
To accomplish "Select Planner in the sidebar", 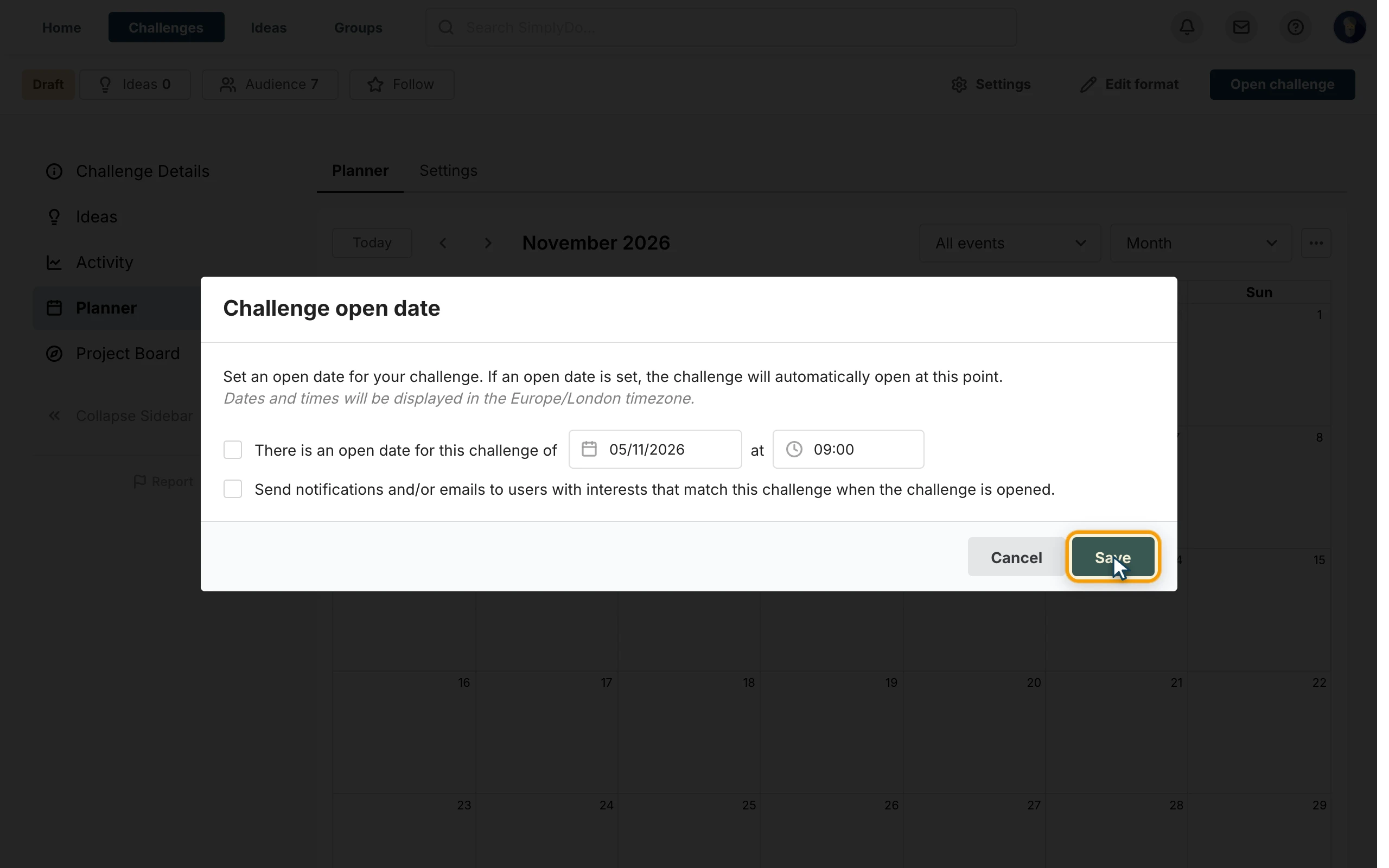I will [117, 308].
